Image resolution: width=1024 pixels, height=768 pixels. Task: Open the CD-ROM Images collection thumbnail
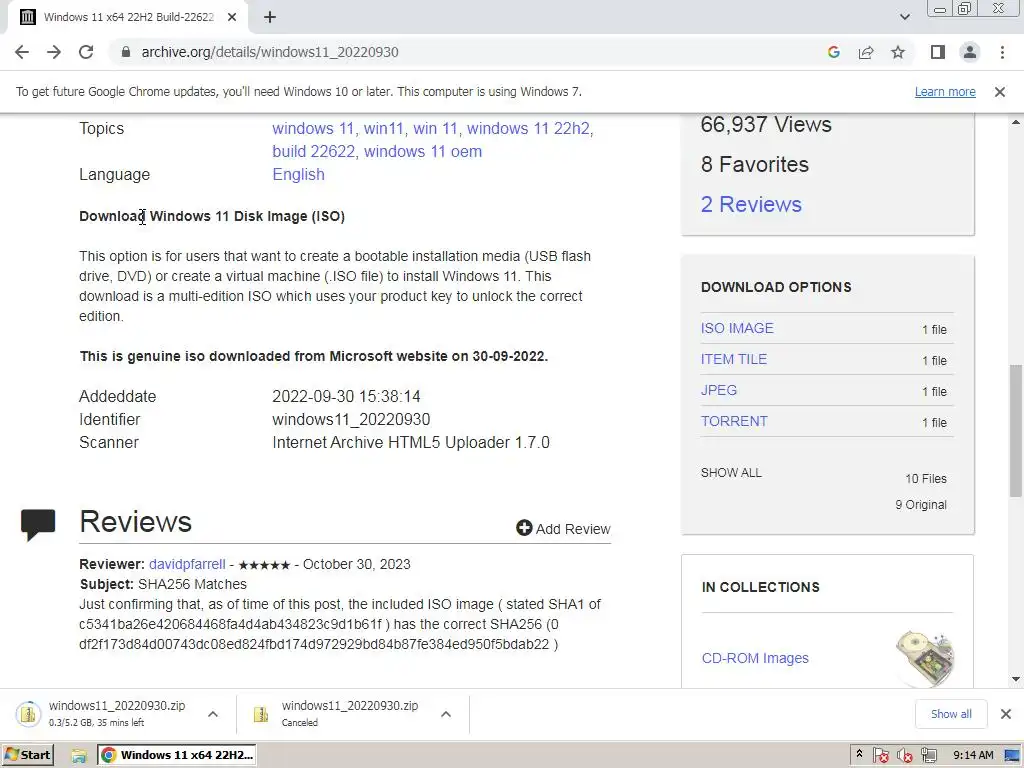pyautogui.click(x=925, y=658)
